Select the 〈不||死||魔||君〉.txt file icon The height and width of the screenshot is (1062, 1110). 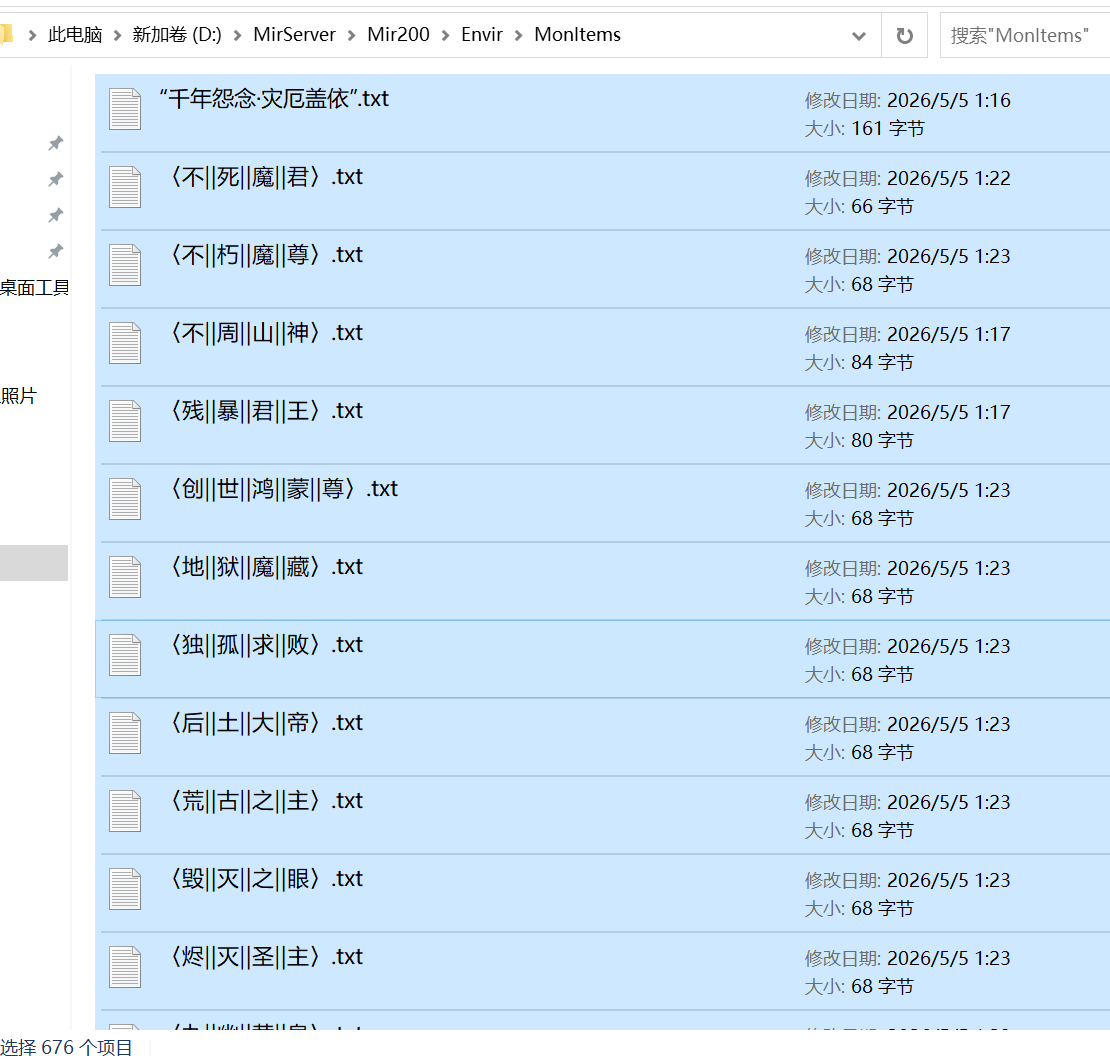(x=125, y=187)
